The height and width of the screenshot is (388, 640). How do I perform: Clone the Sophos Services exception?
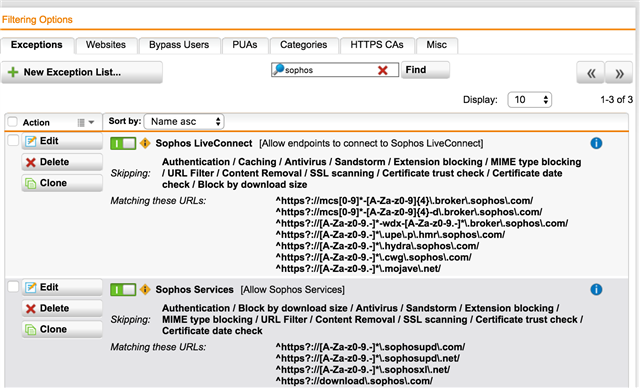pyautogui.click(x=62, y=329)
